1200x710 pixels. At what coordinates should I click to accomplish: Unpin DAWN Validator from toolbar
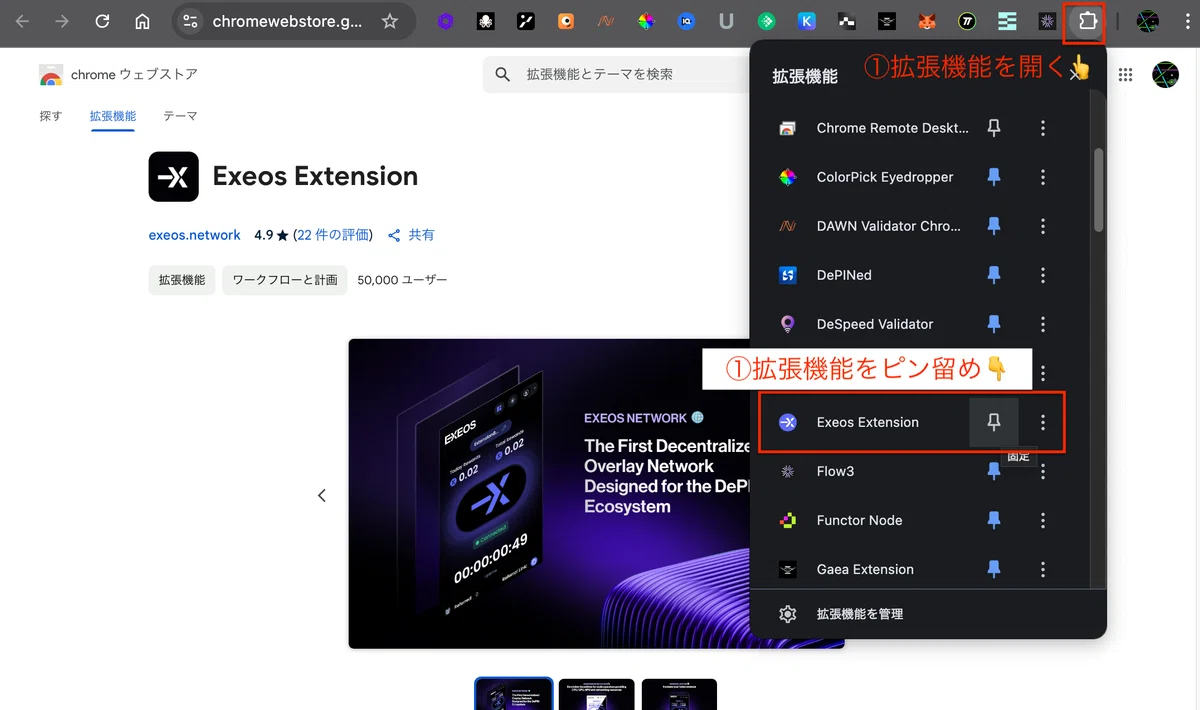coord(994,226)
